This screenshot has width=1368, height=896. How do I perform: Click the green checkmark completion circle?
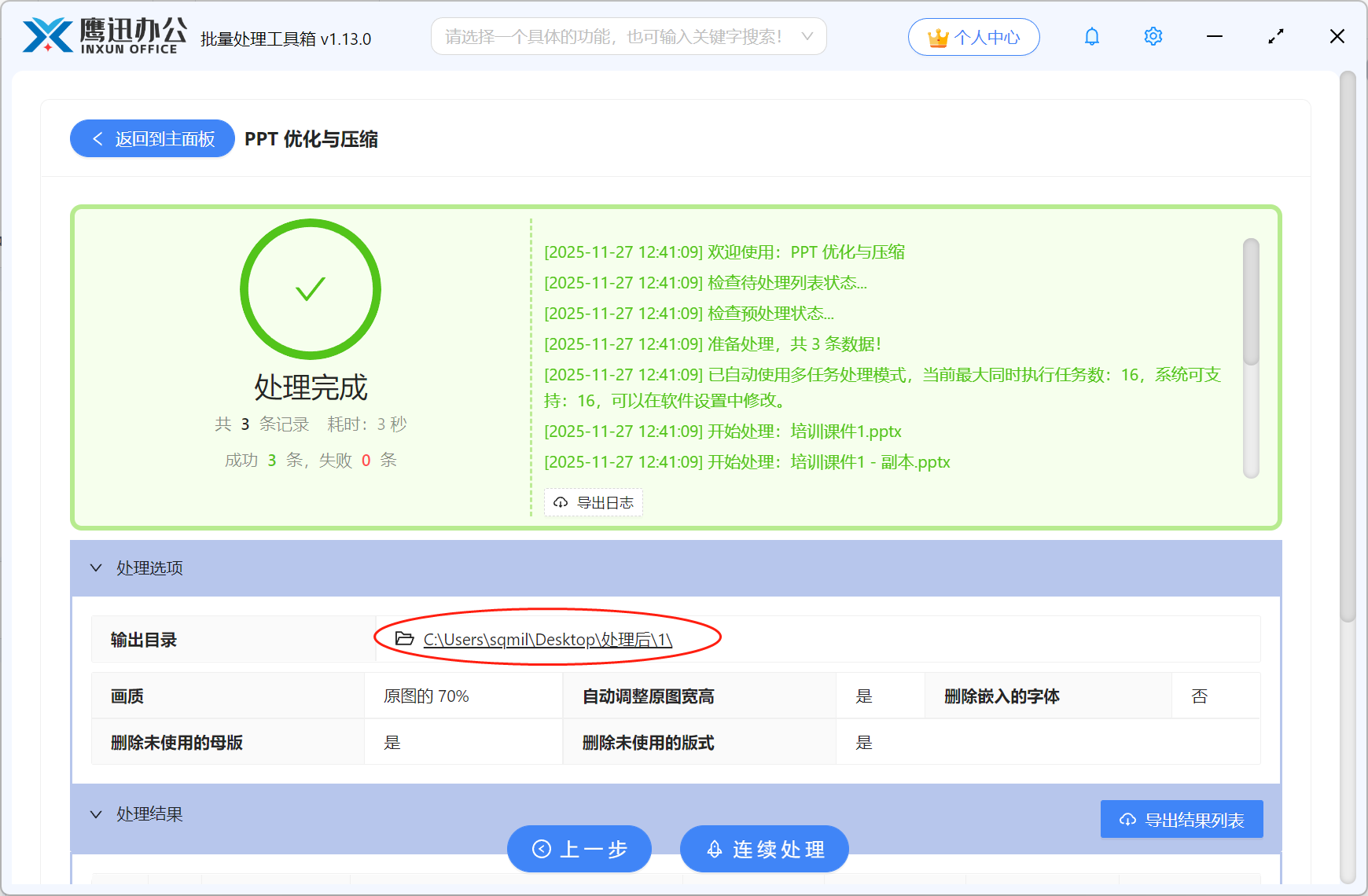pyautogui.click(x=310, y=289)
